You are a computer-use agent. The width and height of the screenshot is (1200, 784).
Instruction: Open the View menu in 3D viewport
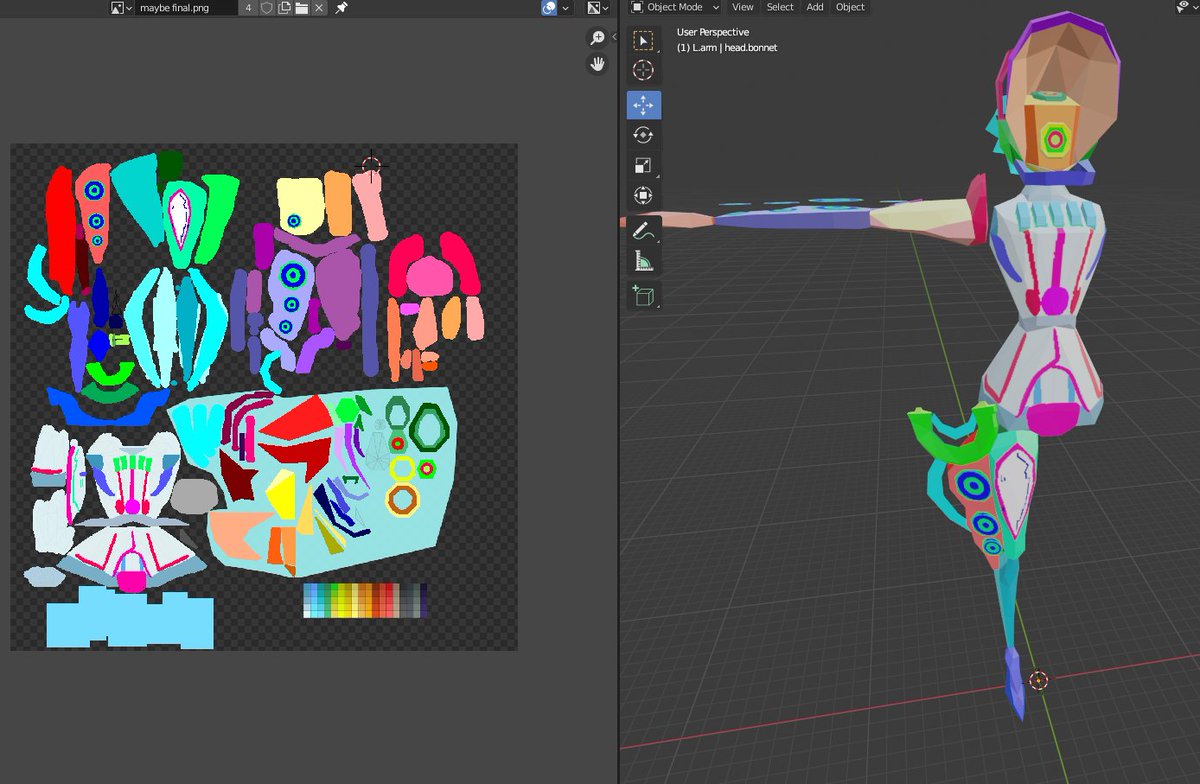tap(743, 7)
